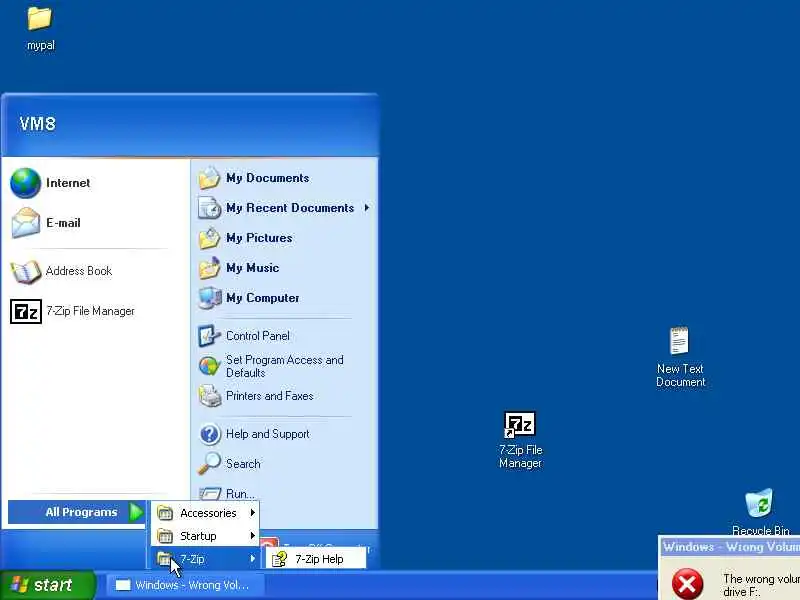The width and height of the screenshot is (800, 600).
Task: Select the 7-Zip menu entry
Action: pos(206,559)
